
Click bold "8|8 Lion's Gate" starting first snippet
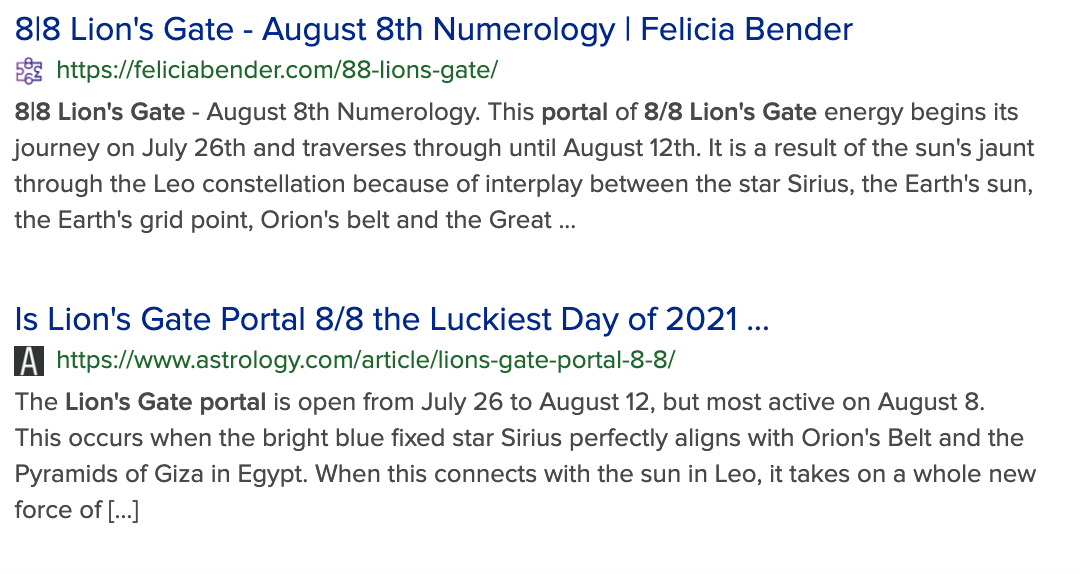tap(100, 112)
